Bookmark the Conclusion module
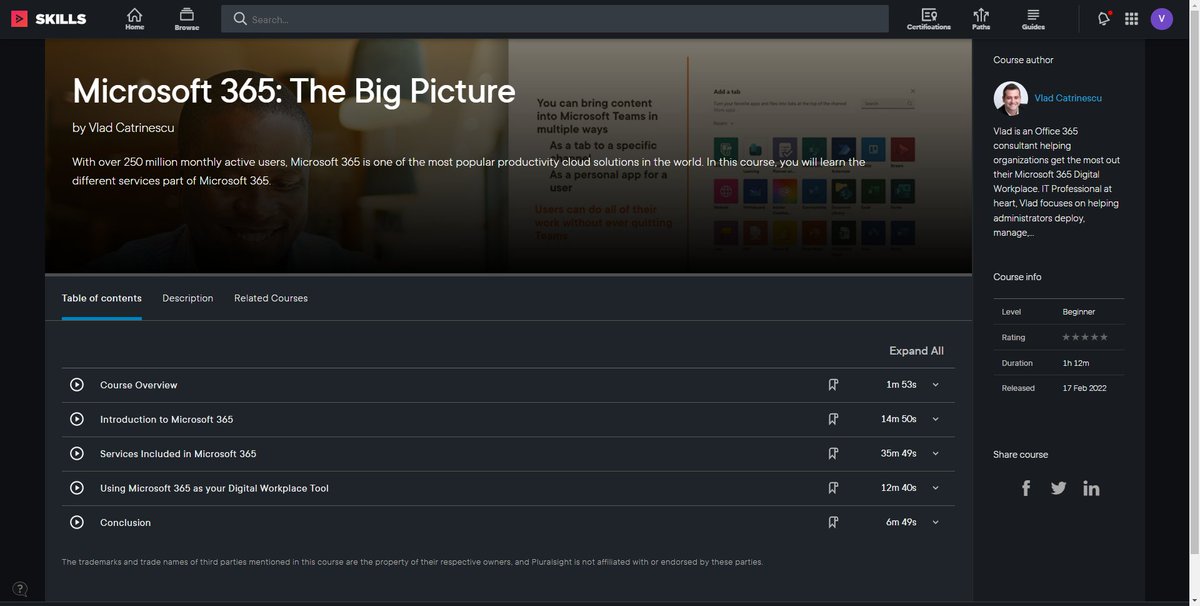This screenshot has width=1200, height=606. pos(833,522)
